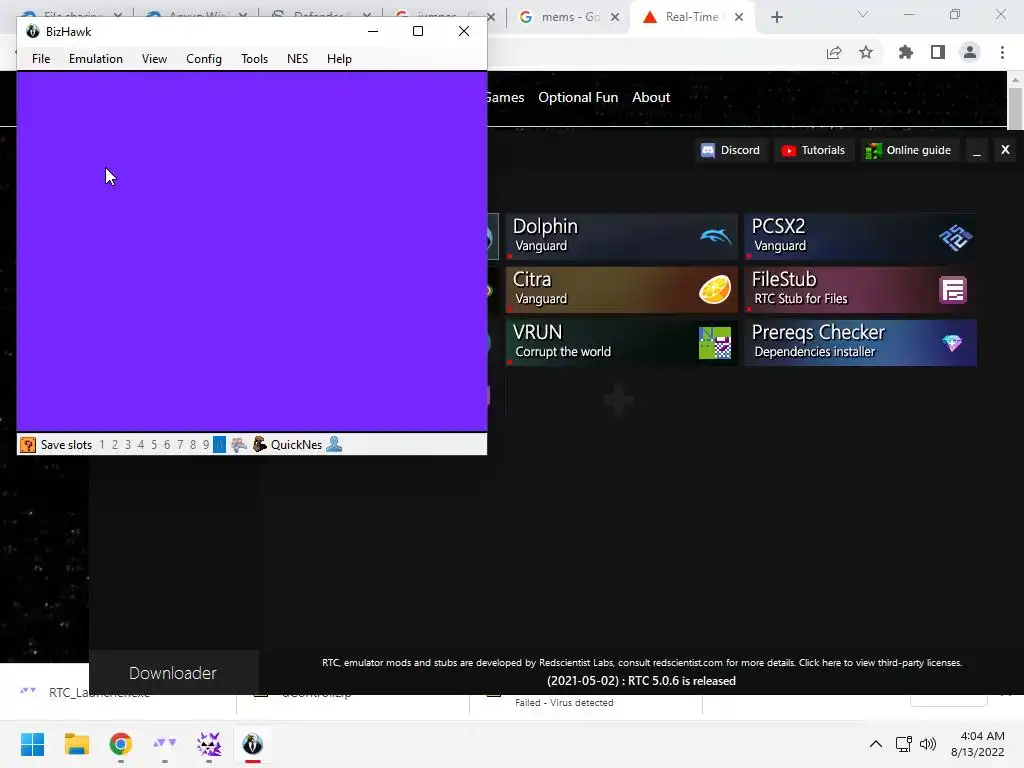Click the QuickNes core icon
The width and height of the screenshot is (1024, 768).
tap(260, 444)
